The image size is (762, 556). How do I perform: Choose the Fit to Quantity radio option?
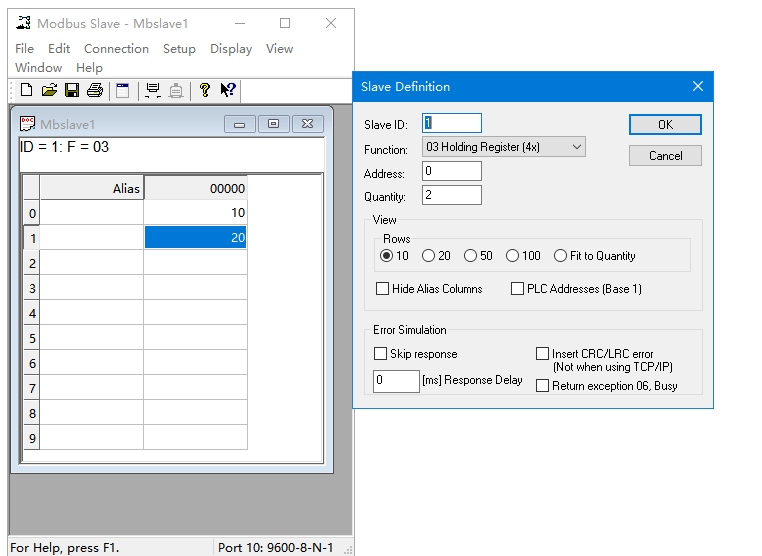[561, 256]
